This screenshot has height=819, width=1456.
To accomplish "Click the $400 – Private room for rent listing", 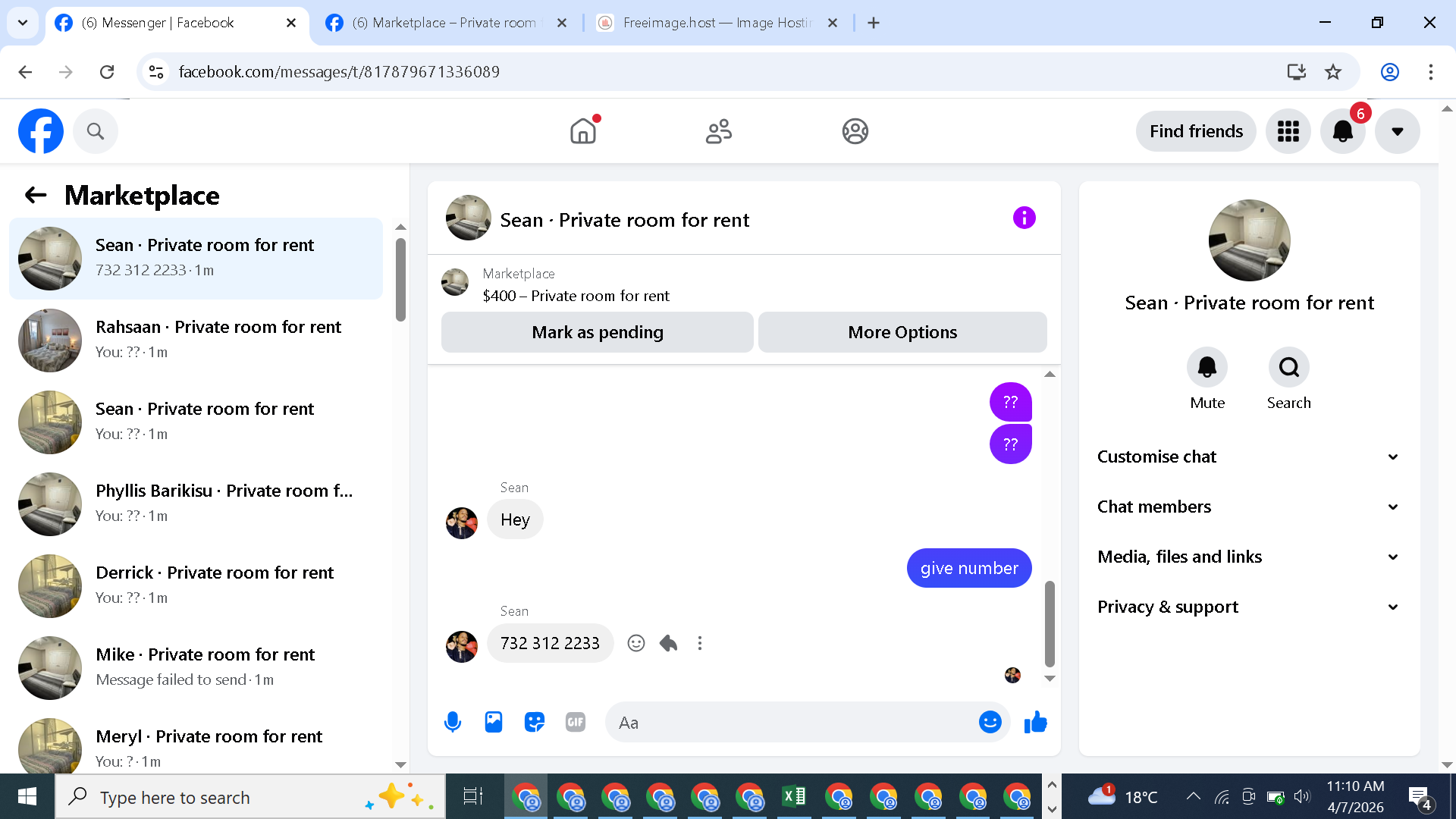I will (x=576, y=296).
